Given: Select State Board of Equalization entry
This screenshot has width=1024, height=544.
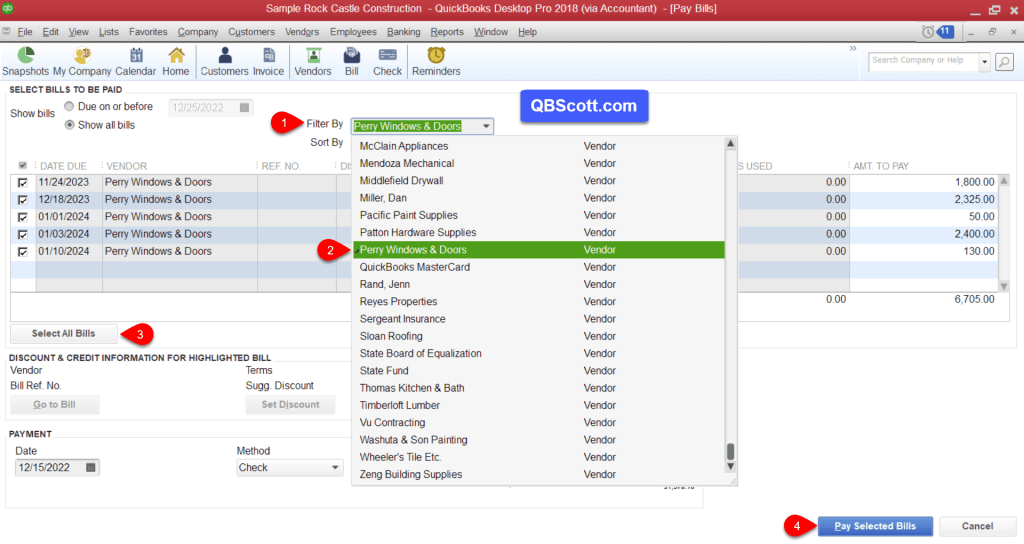Looking at the screenshot, I should pyautogui.click(x=539, y=353).
